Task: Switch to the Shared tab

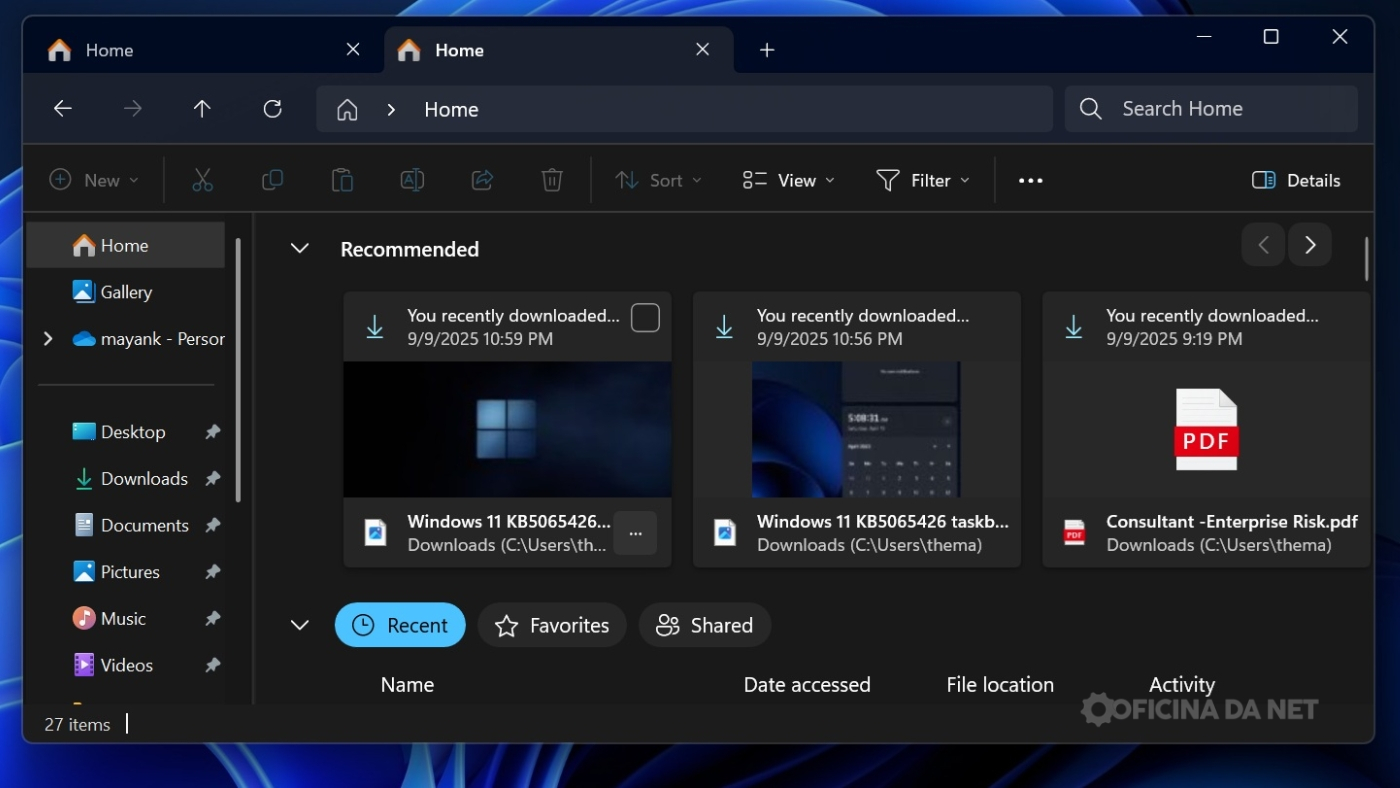Action: [x=705, y=625]
